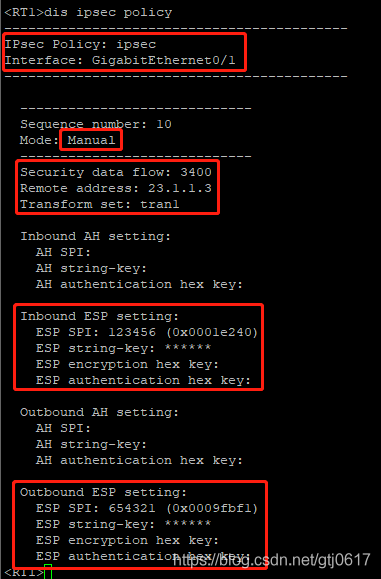
Task: Click the final <RT1> prompt
Action: pyautogui.click(x=24, y=573)
